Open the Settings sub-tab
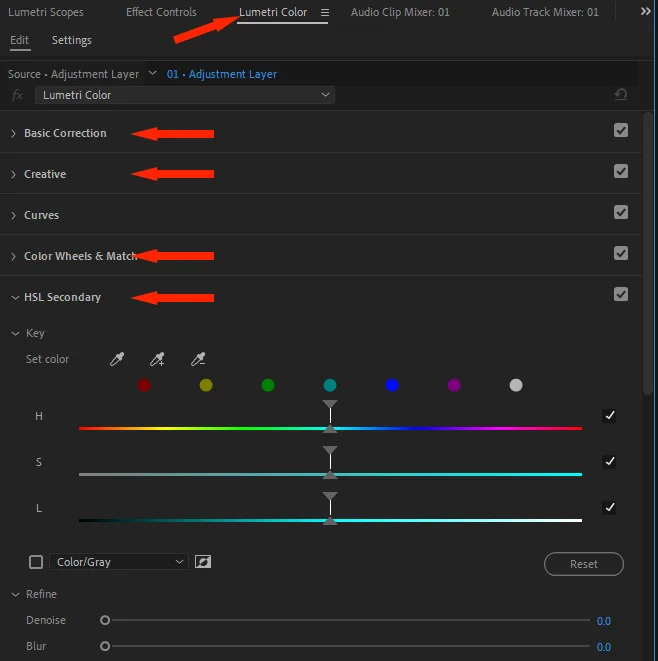 pyautogui.click(x=72, y=40)
